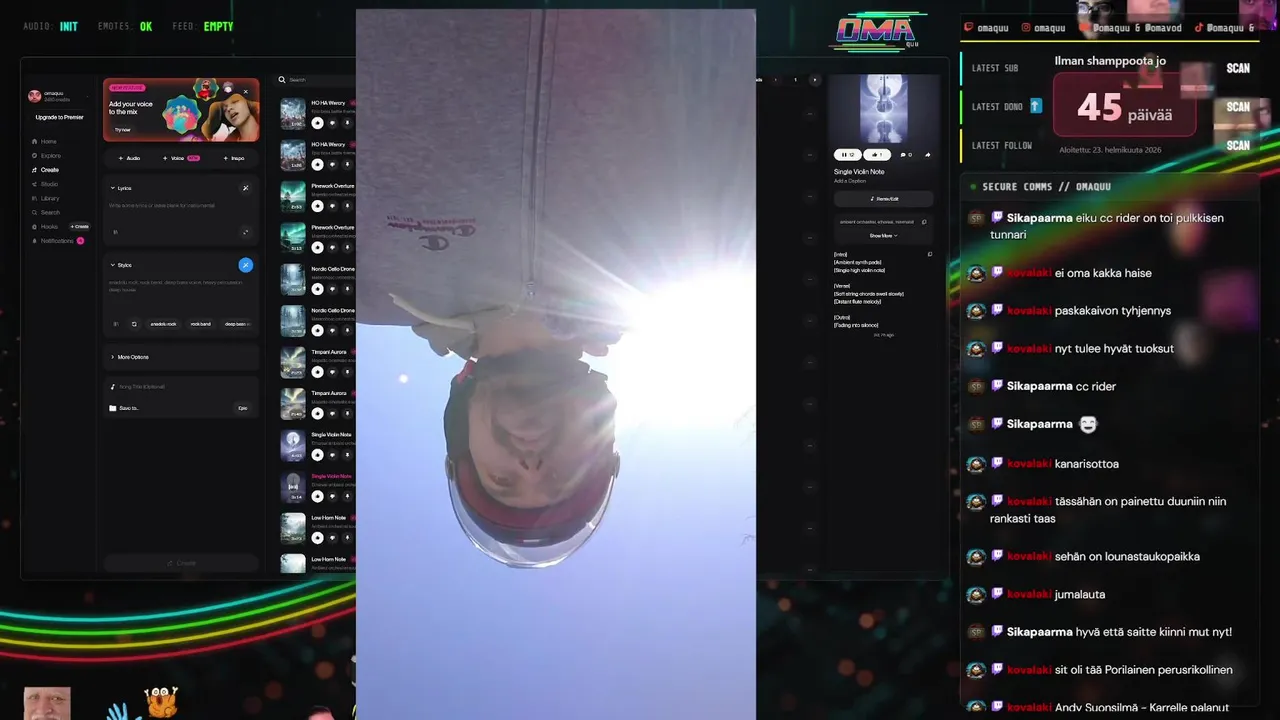Copy the song lyrics
The image size is (1280, 720).
(930, 254)
